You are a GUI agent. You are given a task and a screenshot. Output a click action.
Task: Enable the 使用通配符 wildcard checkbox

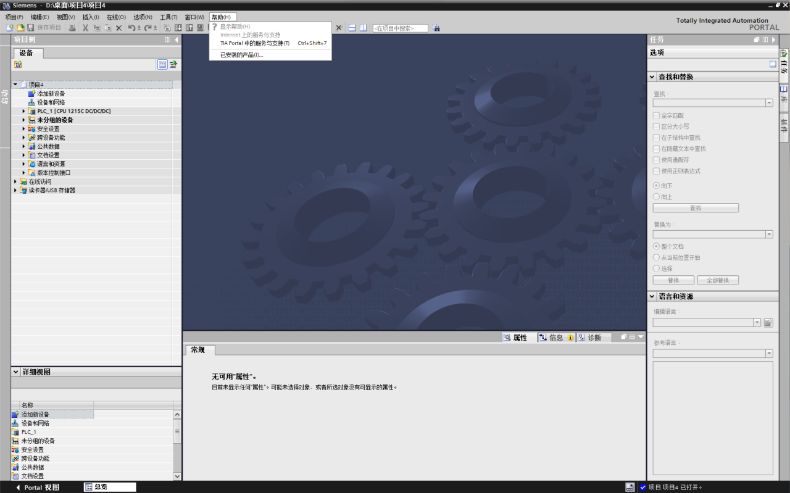[656, 160]
